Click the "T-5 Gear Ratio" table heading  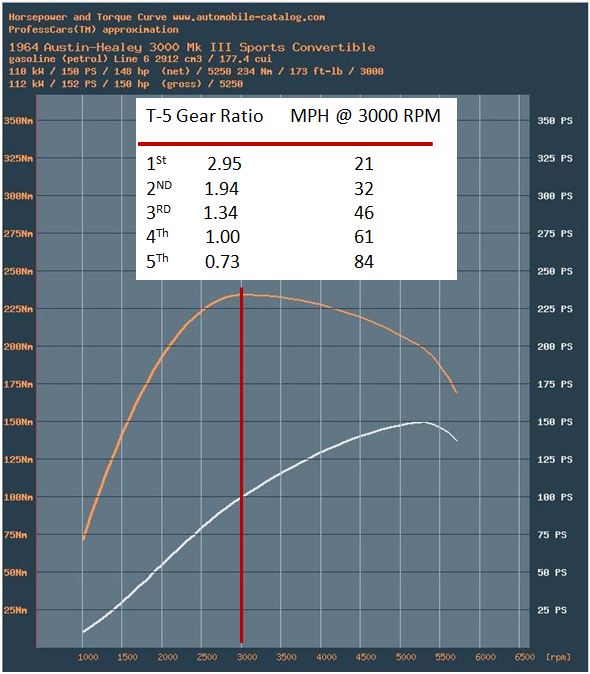pos(205,116)
